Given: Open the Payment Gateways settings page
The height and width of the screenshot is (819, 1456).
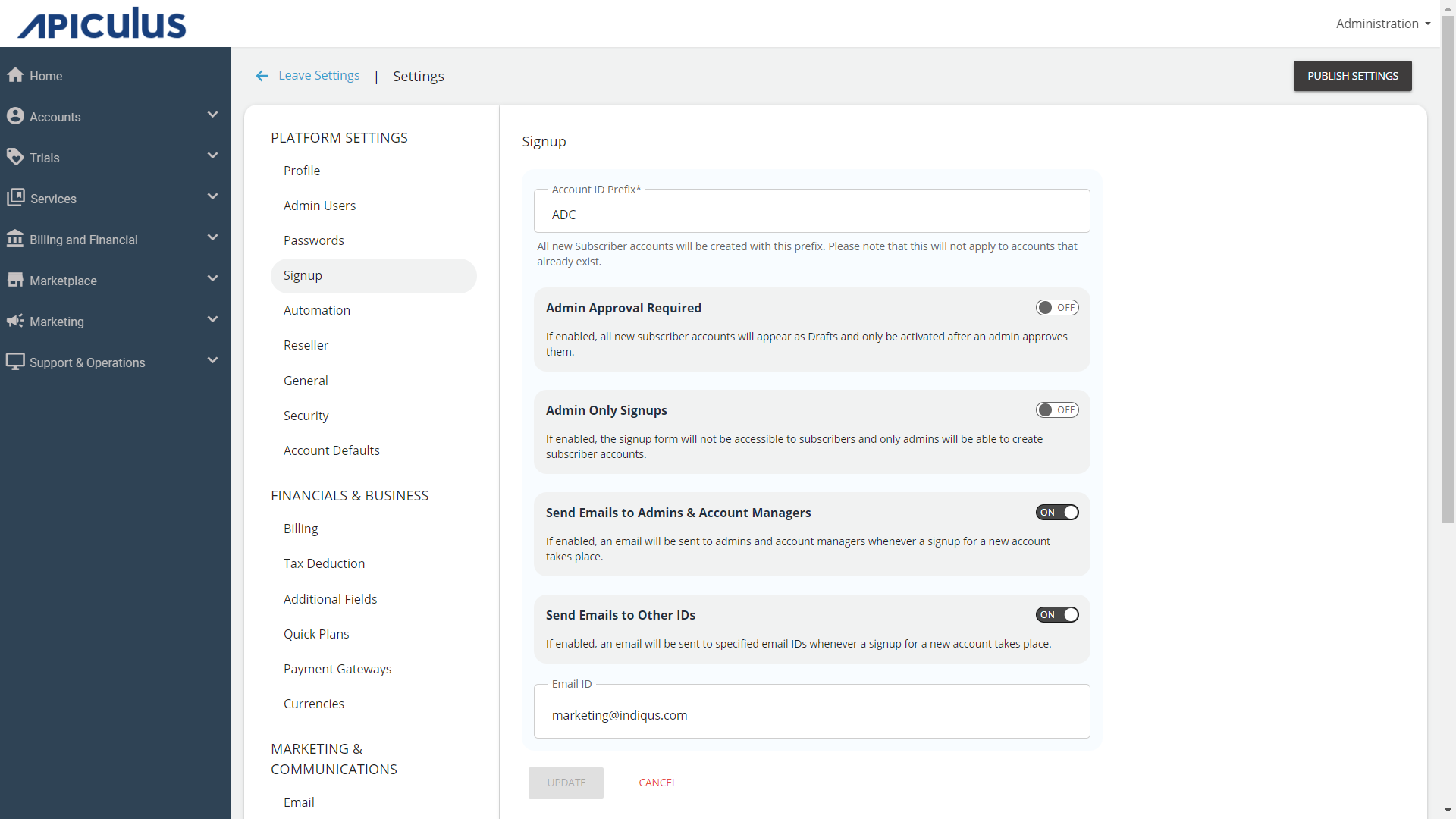Looking at the screenshot, I should point(337,669).
